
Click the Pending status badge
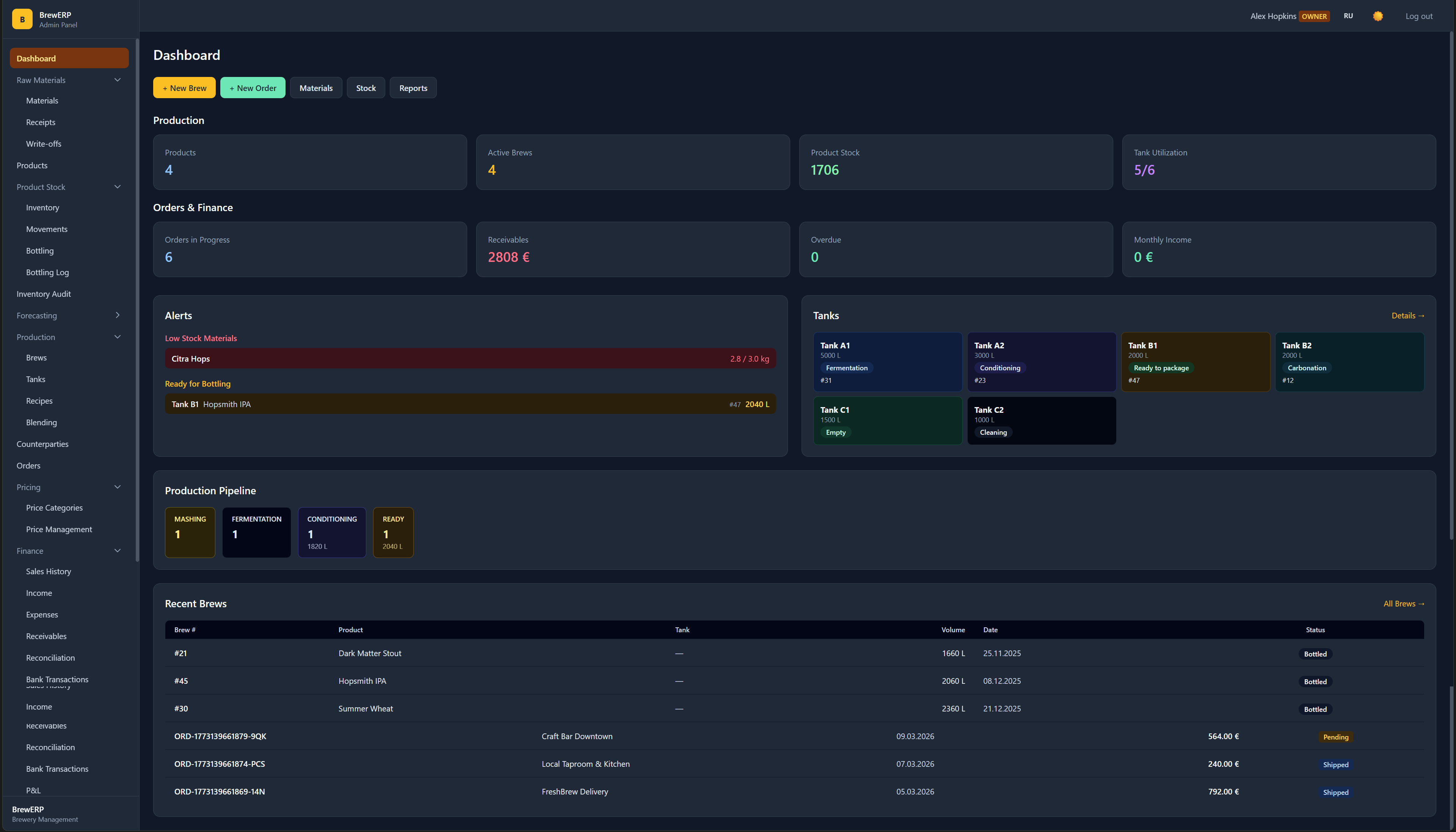[x=1335, y=737]
